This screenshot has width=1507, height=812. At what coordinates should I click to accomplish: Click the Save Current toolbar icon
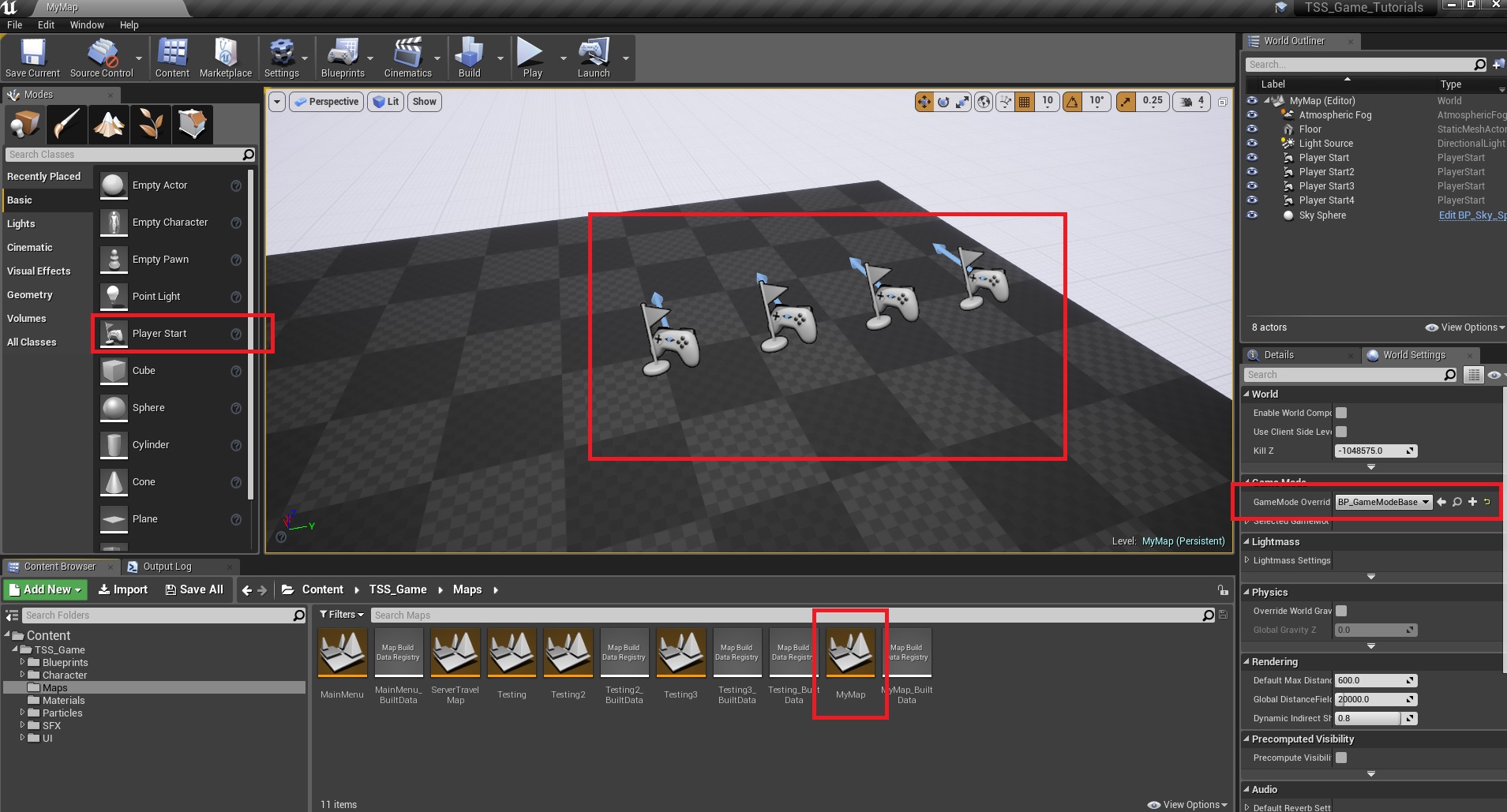(32, 58)
